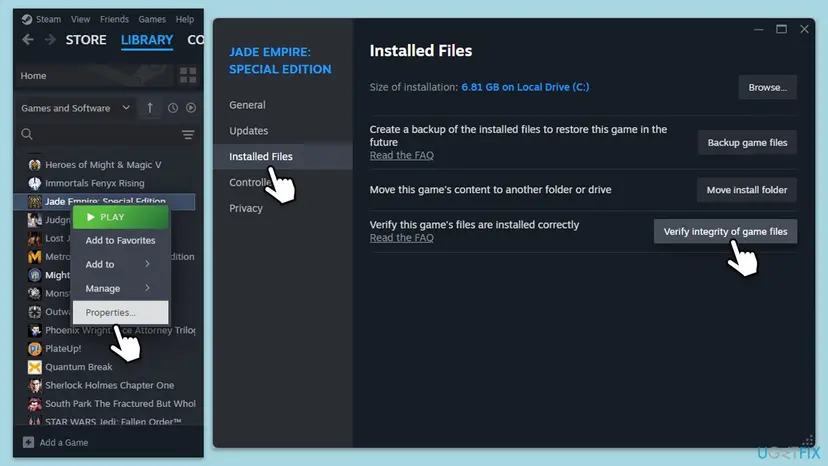The height and width of the screenshot is (466, 828).
Task: Open Read the FAQ link under verify
Action: [x=401, y=238]
